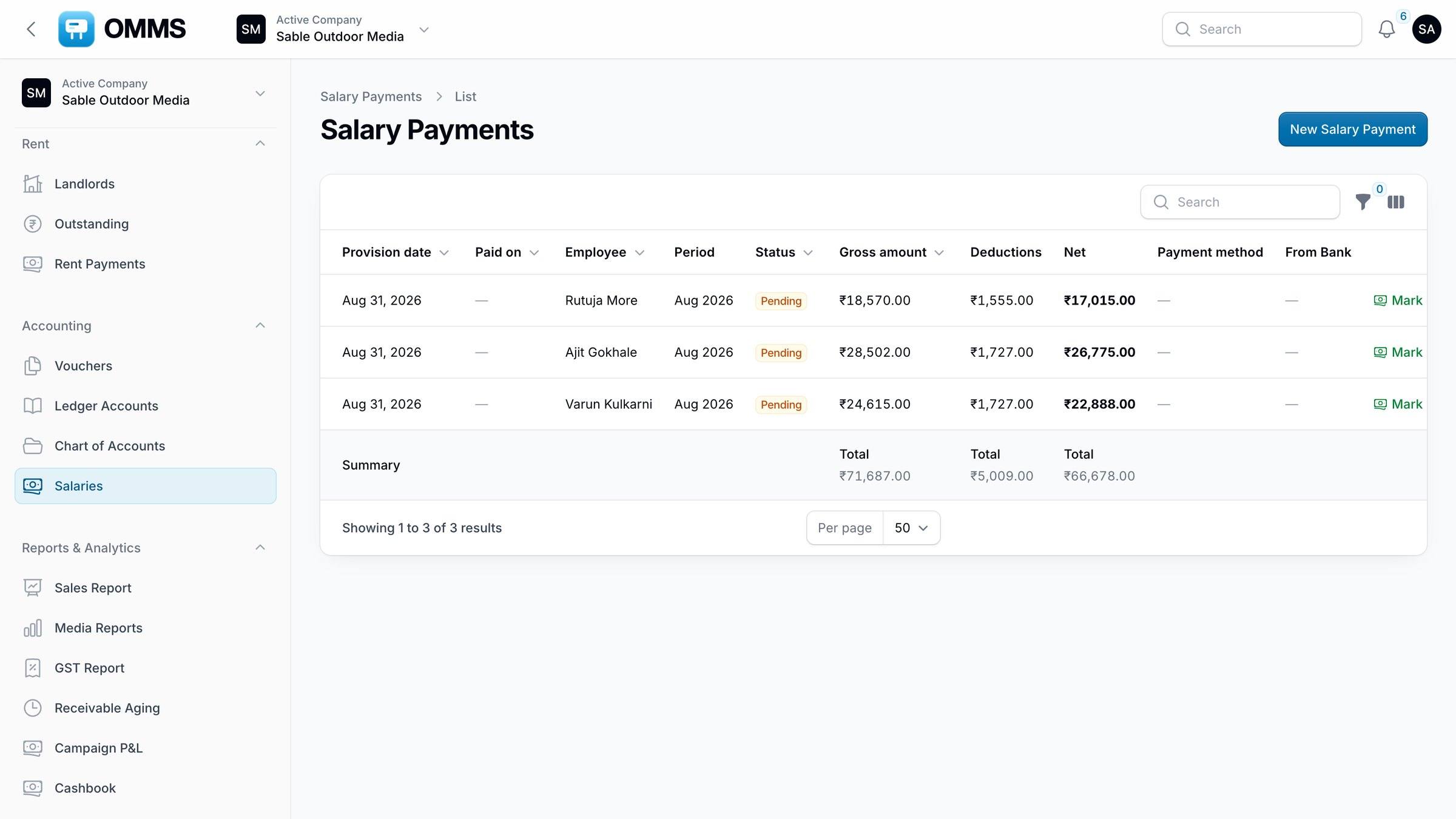Click Ledger Accounts book icon
Image resolution: width=1456 pixels, height=819 pixels.
(x=33, y=406)
